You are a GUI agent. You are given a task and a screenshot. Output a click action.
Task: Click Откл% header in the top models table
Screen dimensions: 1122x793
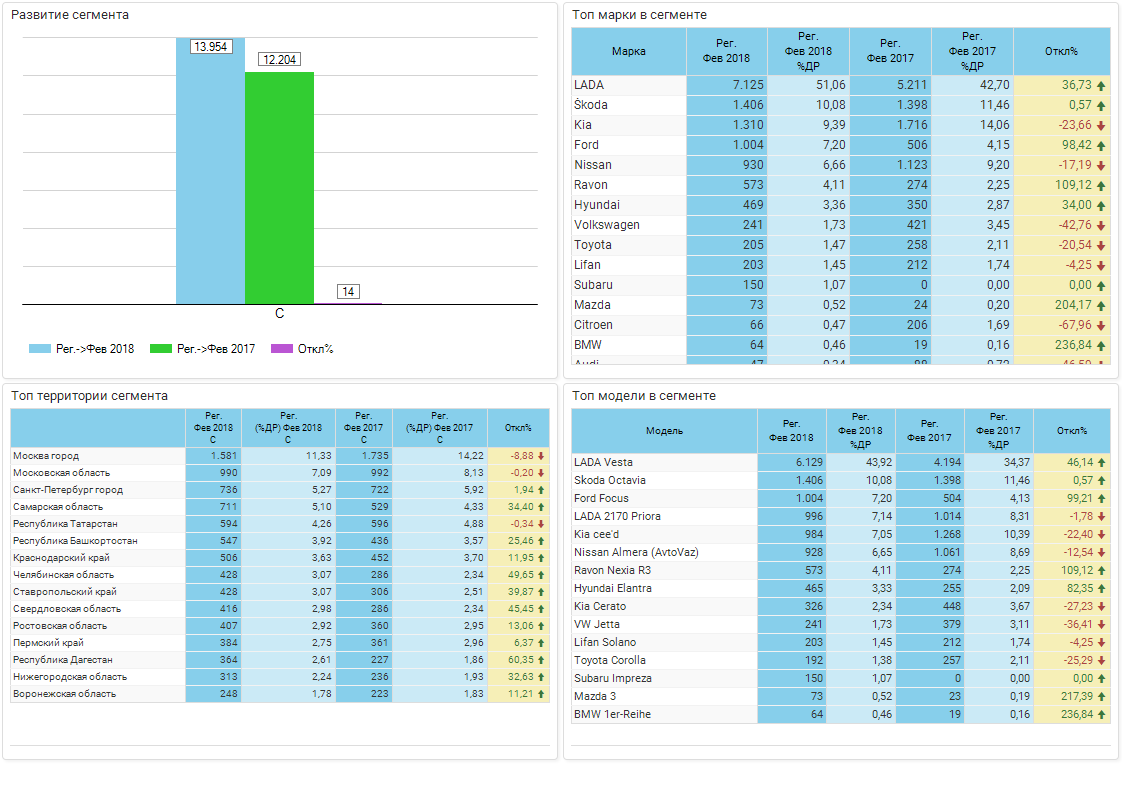click(1072, 431)
